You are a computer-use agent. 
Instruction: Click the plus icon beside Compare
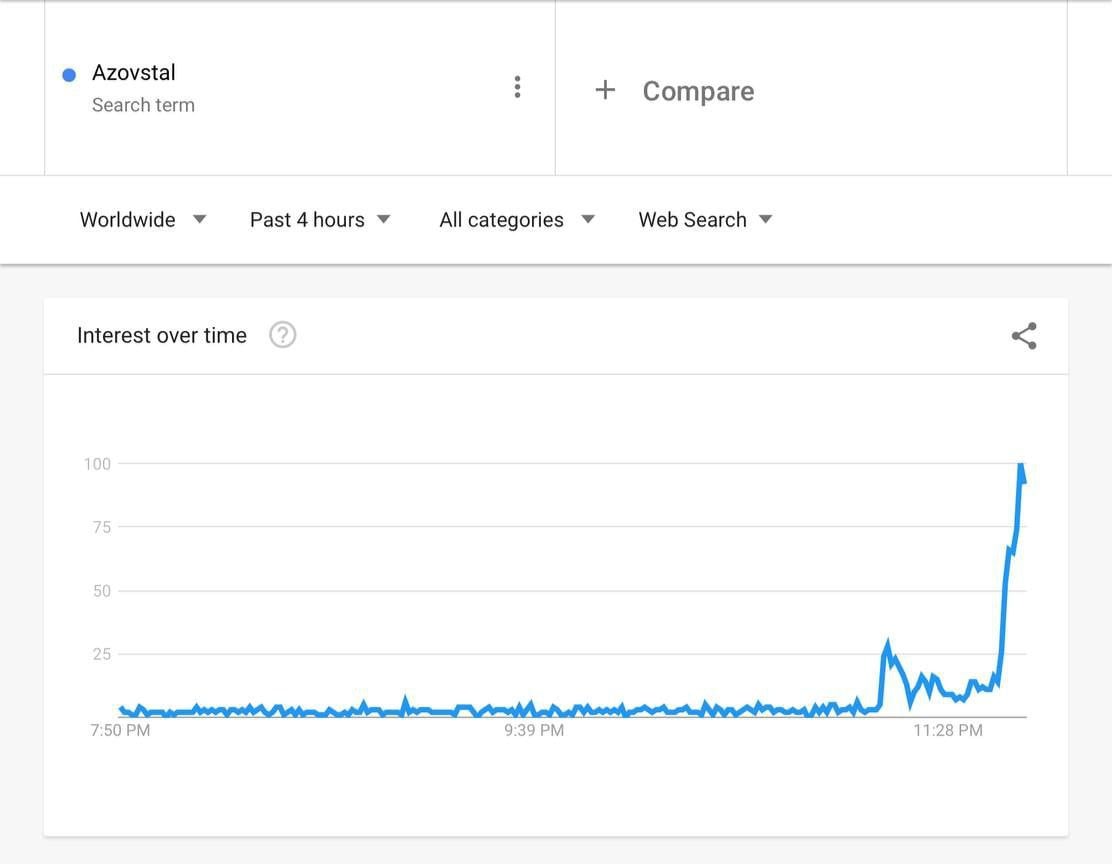(x=605, y=91)
